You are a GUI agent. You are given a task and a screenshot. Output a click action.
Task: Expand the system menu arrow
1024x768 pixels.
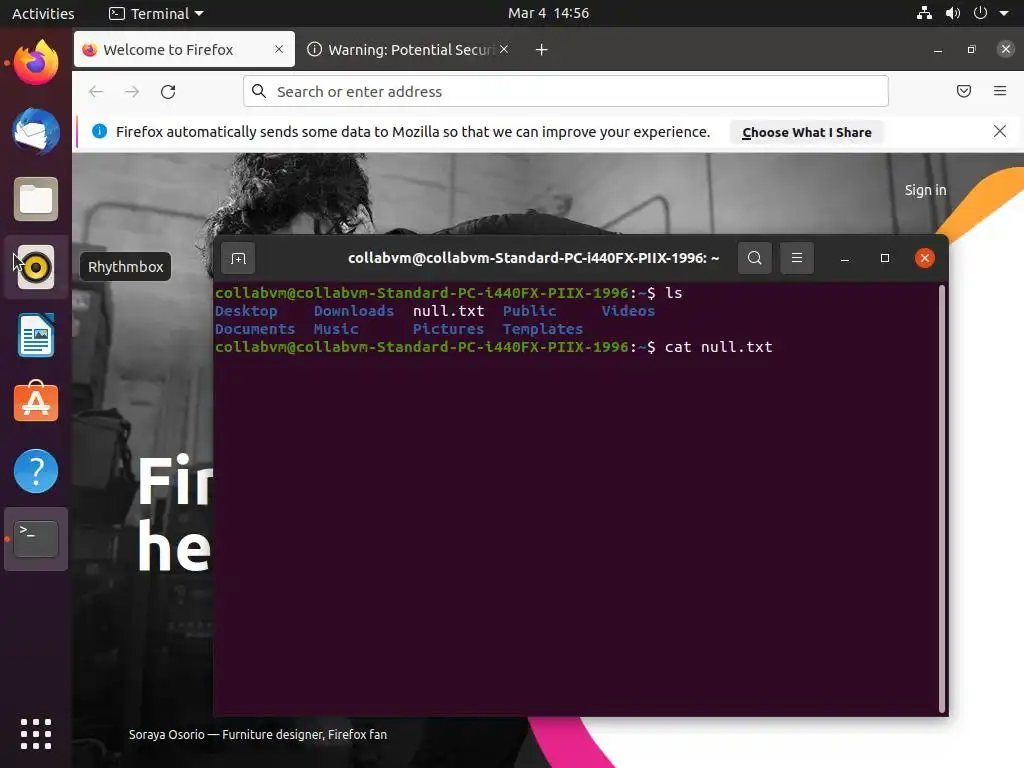click(x=1004, y=13)
